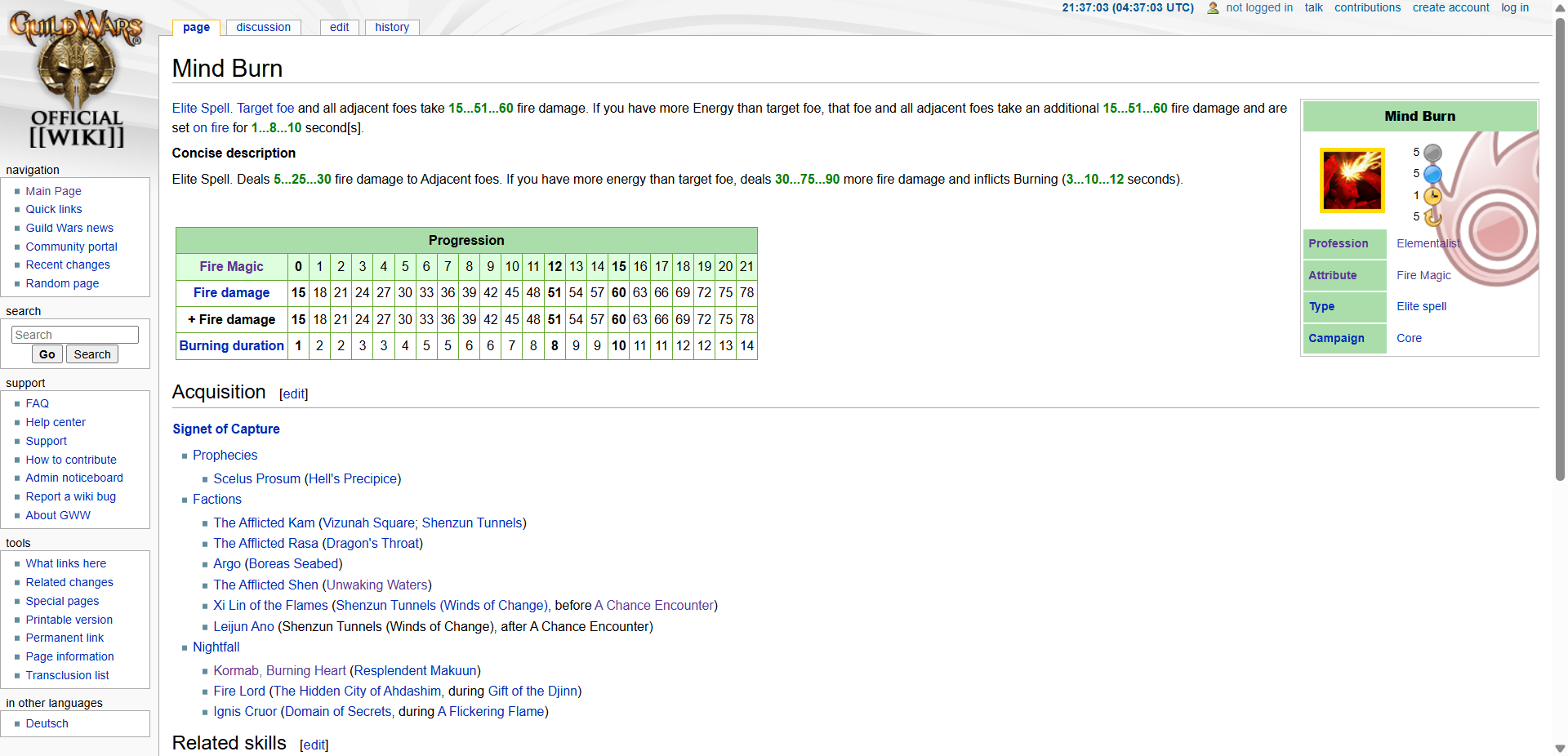
Task: Click Report a wiki bug
Action: (x=71, y=496)
